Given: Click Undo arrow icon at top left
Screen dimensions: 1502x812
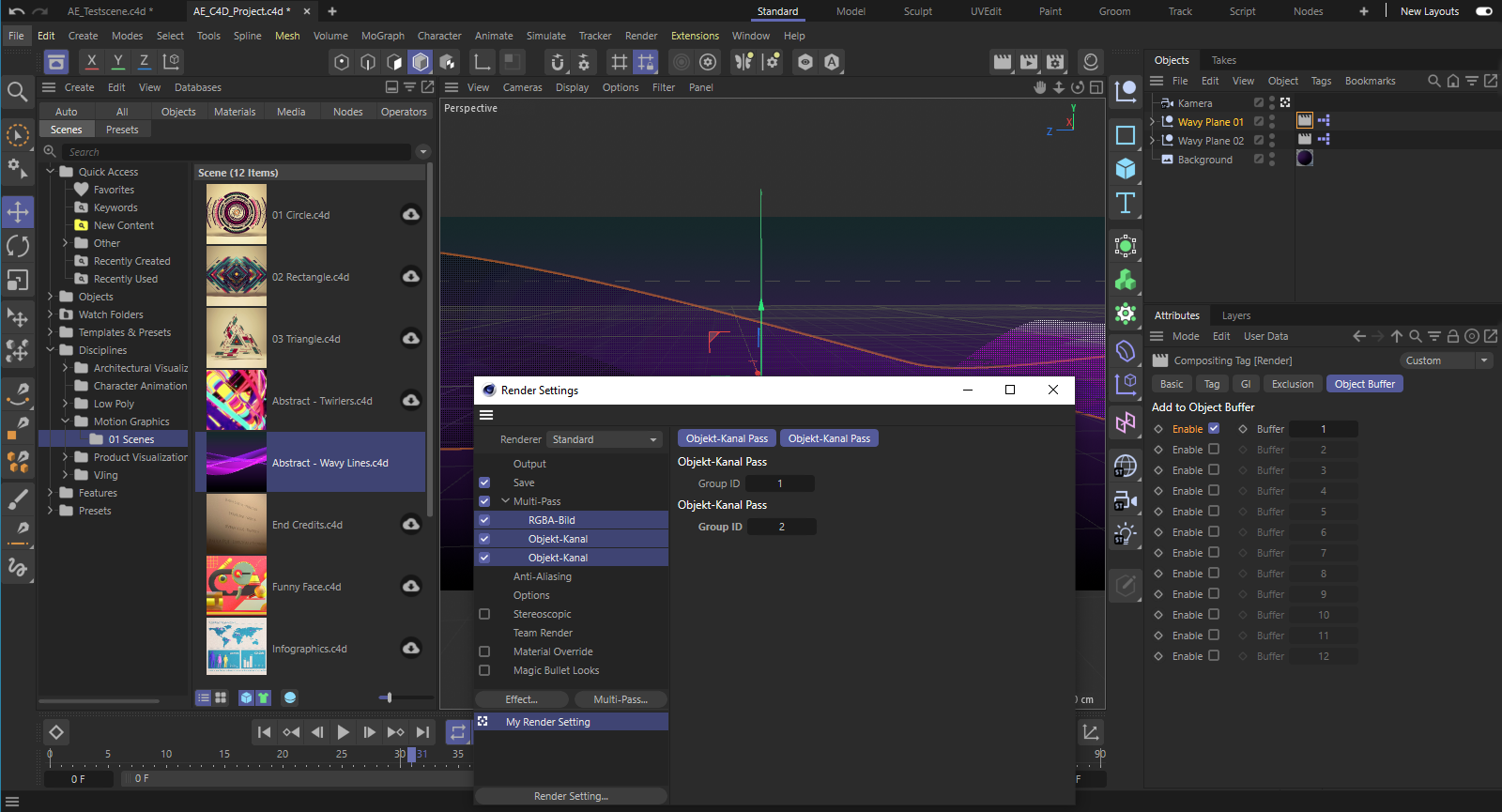Looking at the screenshot, I should [x=17, y=11].
